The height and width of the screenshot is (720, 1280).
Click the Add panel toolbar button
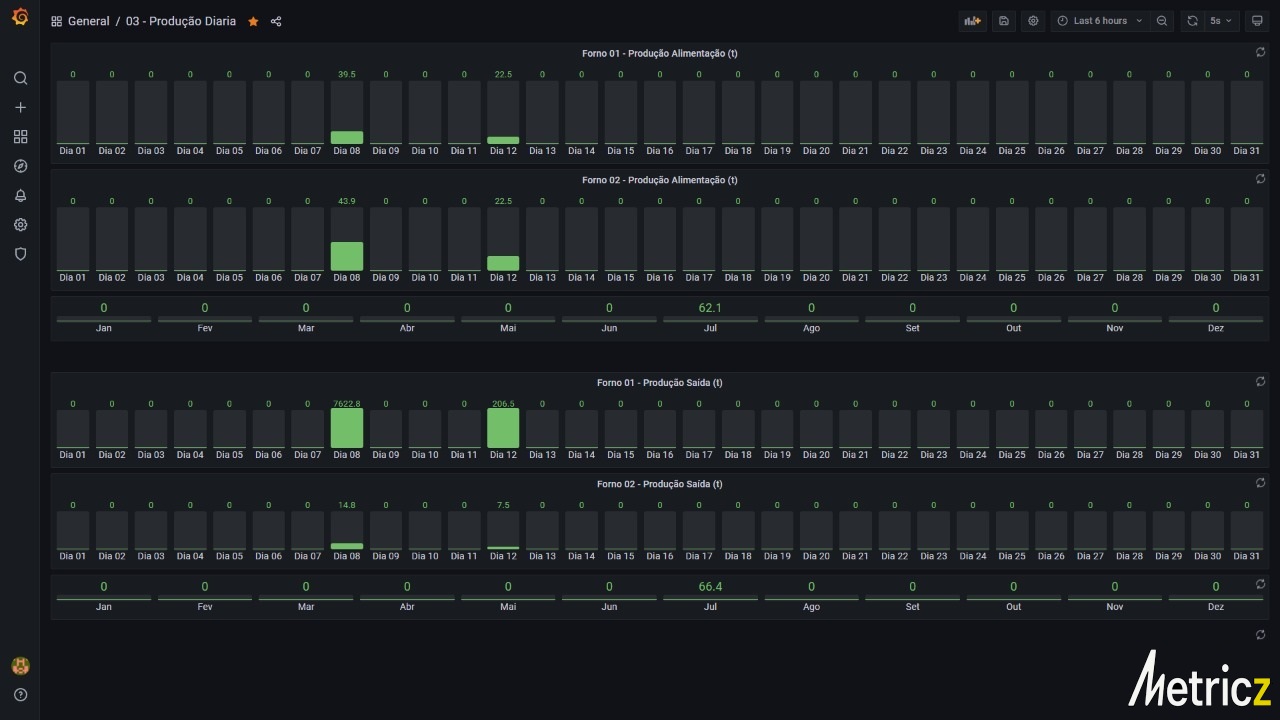(x=971, y=21)
